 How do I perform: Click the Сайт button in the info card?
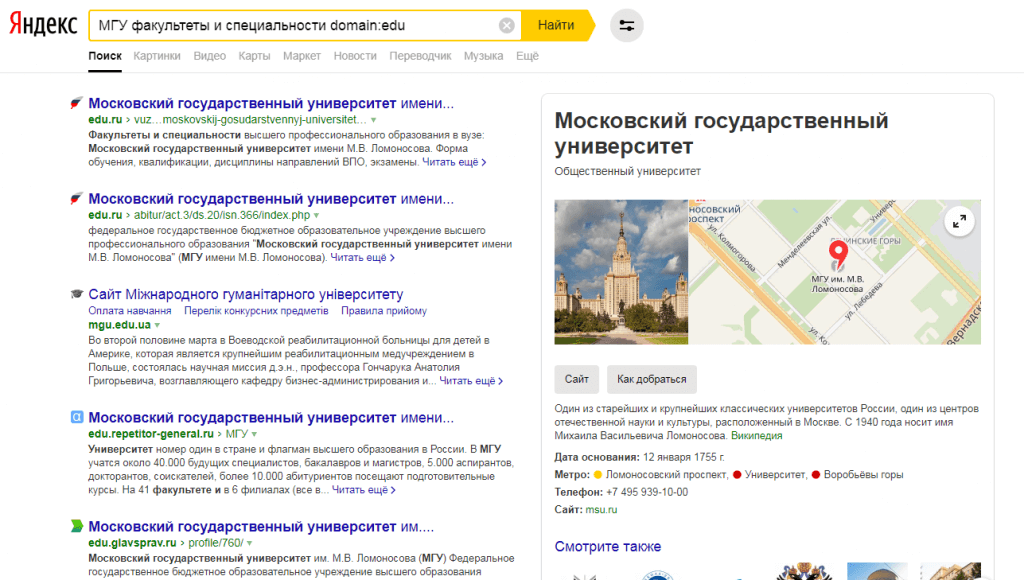click(577, 379)
